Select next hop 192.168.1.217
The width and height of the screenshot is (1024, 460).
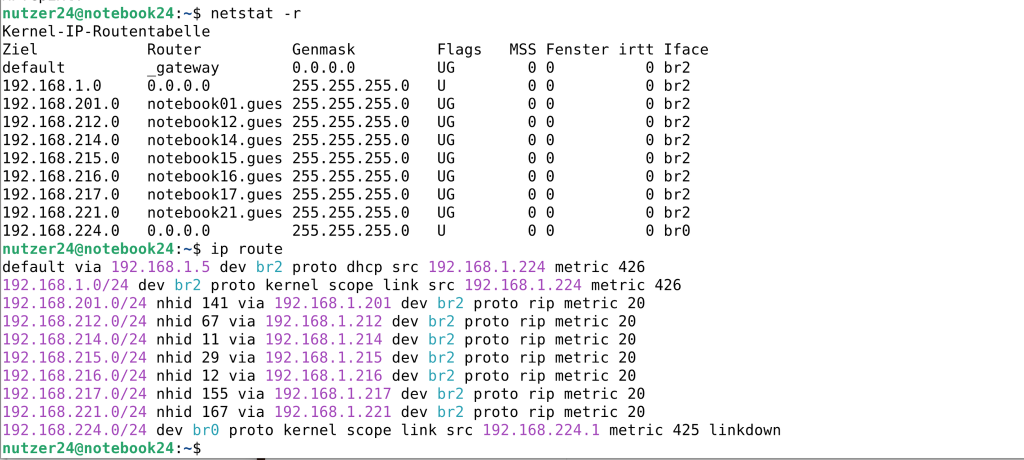point(333,393)
